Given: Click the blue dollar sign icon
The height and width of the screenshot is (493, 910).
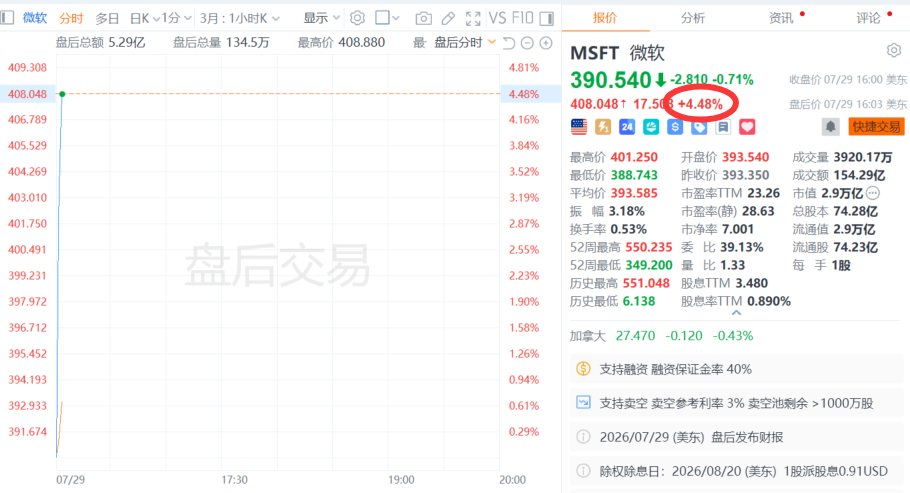Looking at the screenshot, I should 675,127.
